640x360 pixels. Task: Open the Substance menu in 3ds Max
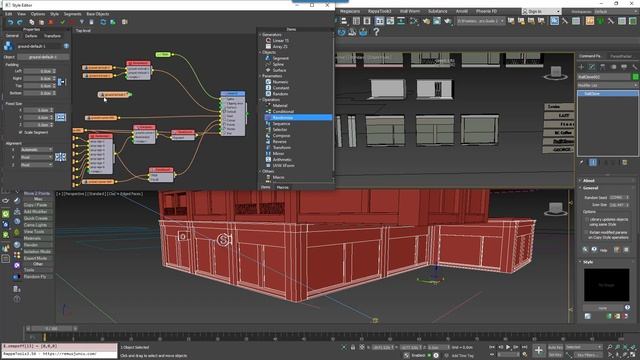point(437,11)
